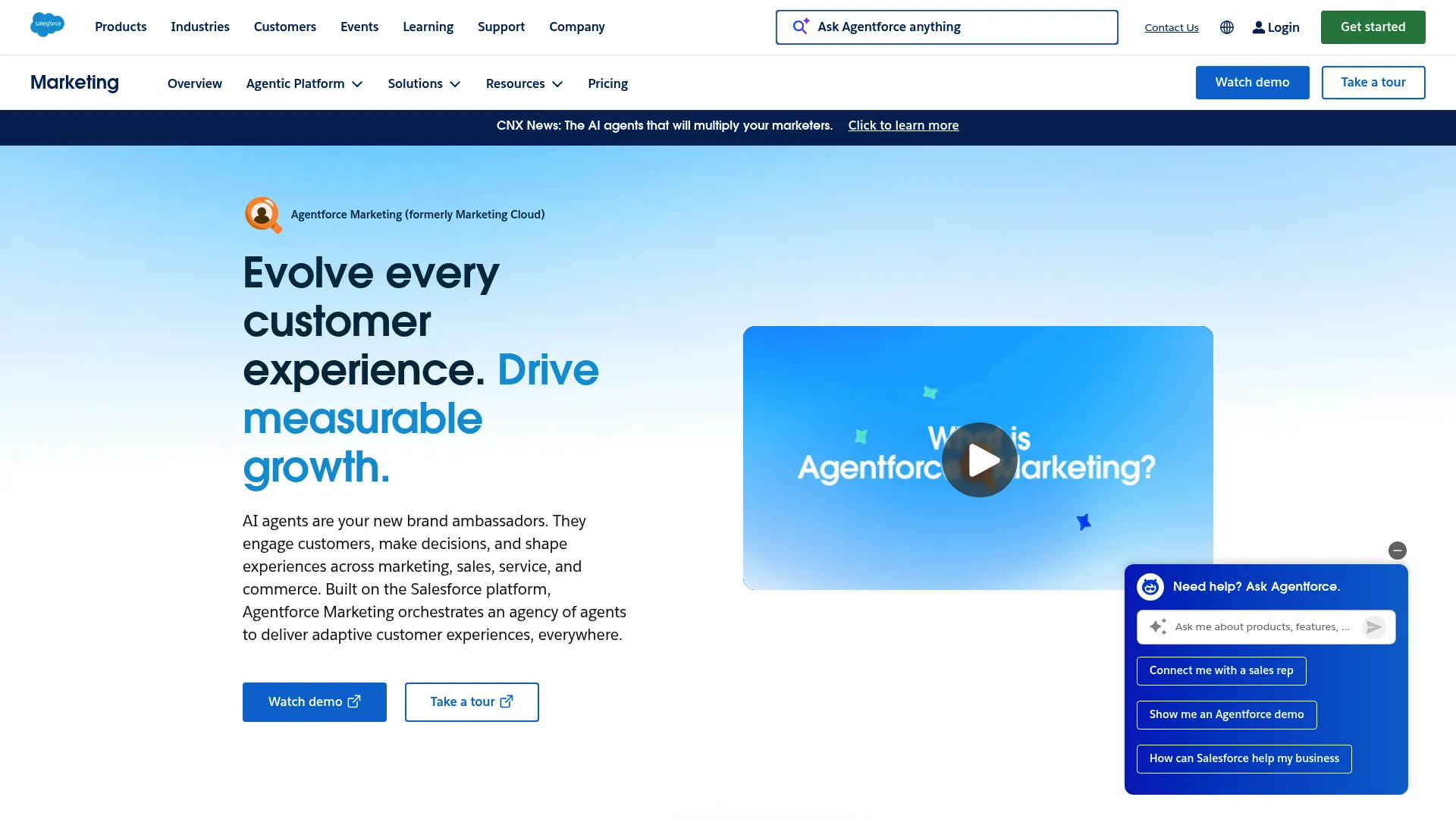
Task: Click the Agentforce search magnifier sparkle icon
Action: pos(801,27)
